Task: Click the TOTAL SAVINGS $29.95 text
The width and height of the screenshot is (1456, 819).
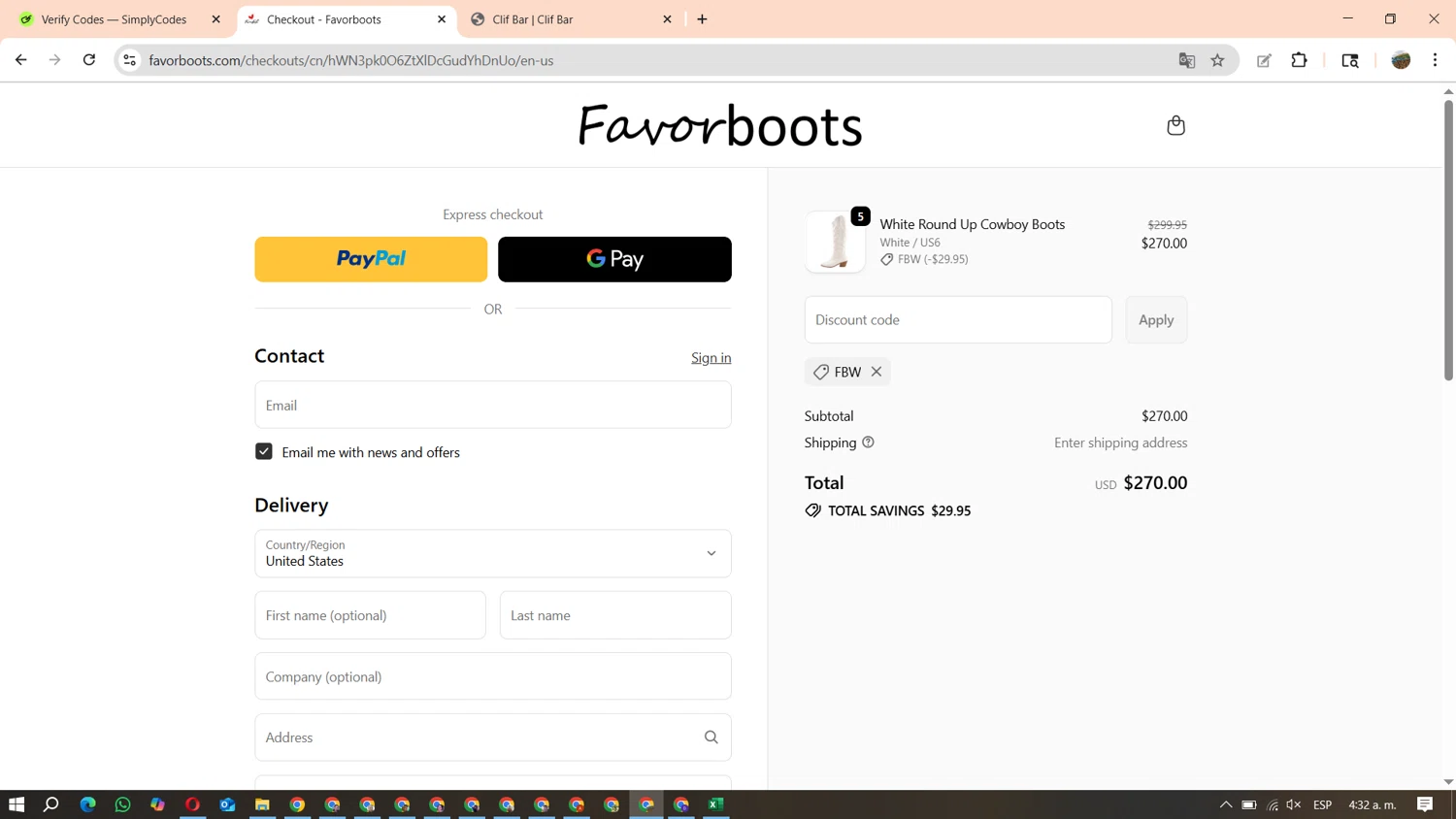Action: 899,510
